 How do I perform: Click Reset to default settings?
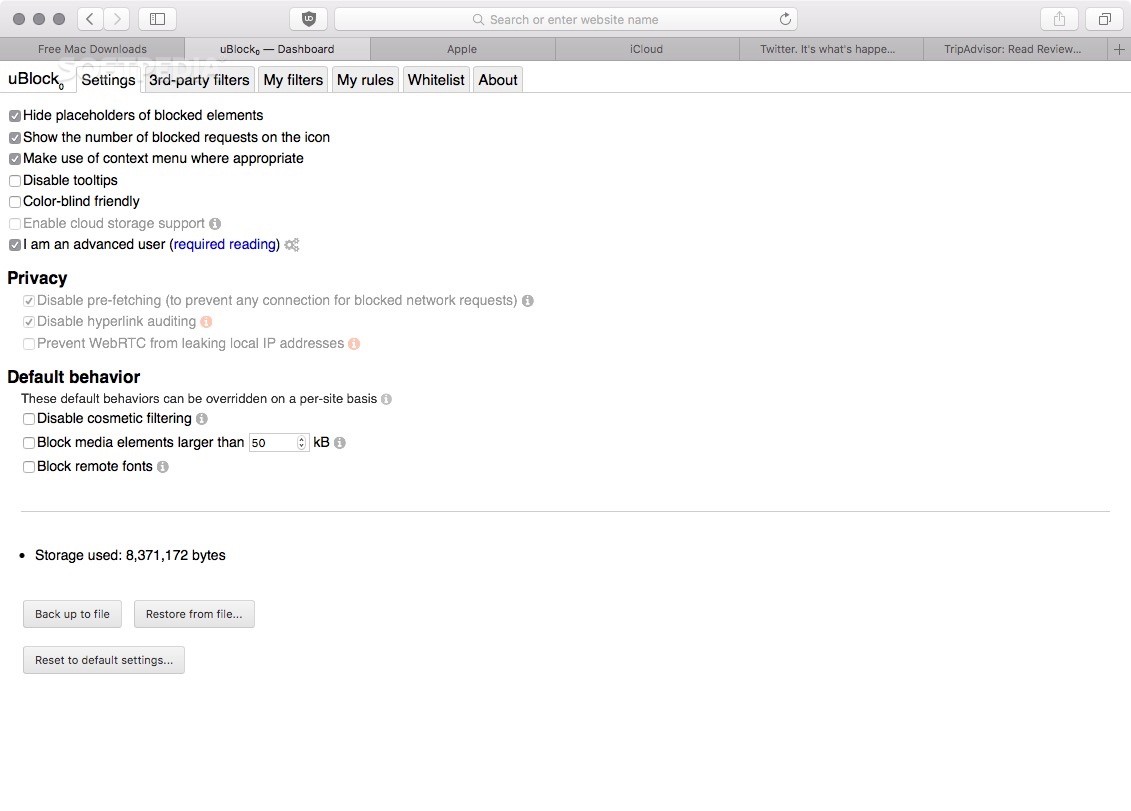pyautogui.click(x=103, y=660)
